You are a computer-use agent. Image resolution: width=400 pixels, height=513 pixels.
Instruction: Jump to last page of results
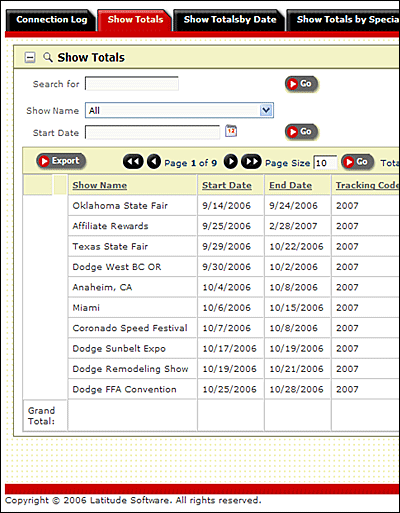pyautogui.click(x=251, y=162)
